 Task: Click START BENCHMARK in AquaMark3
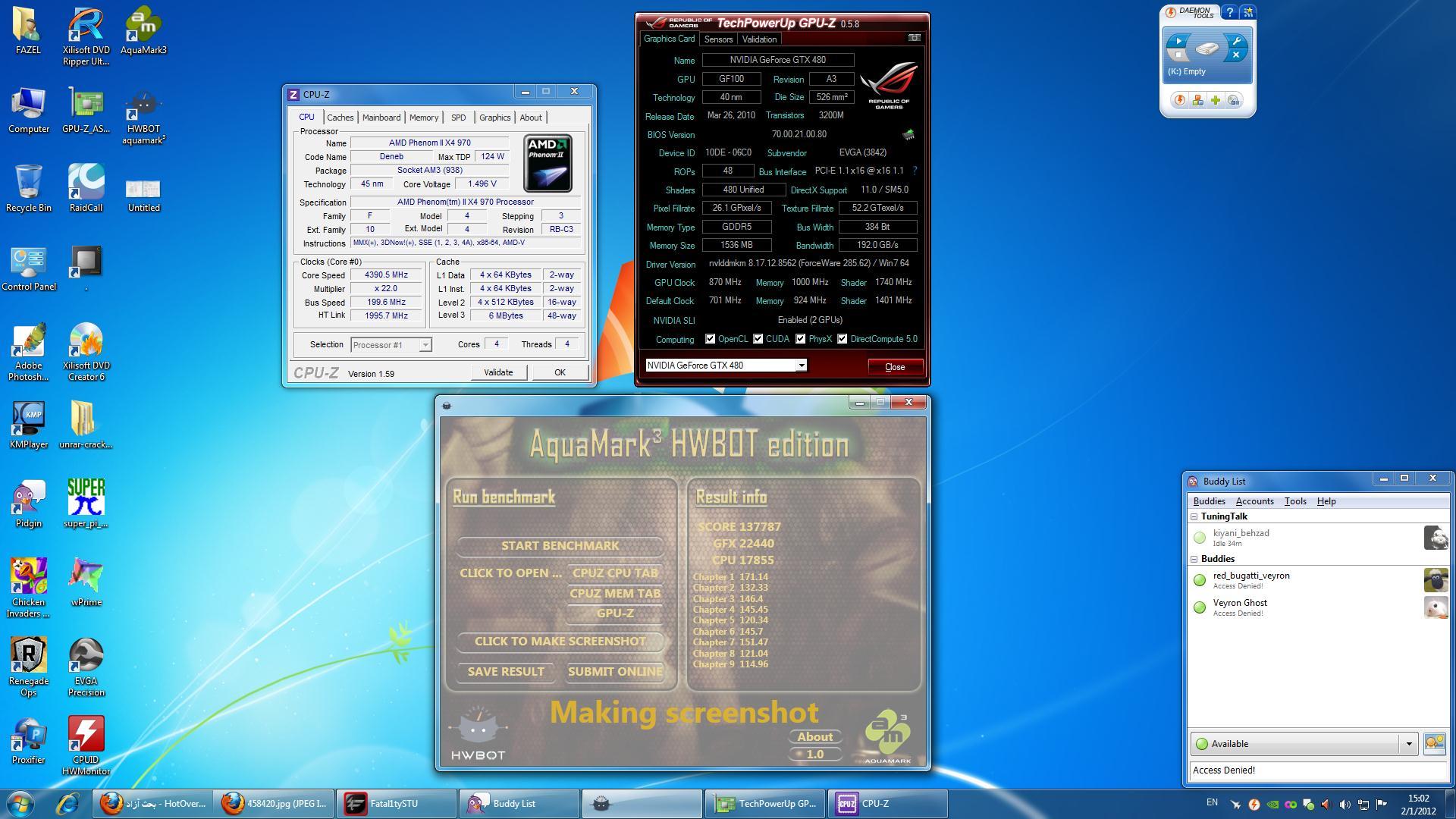click(560, 546)
